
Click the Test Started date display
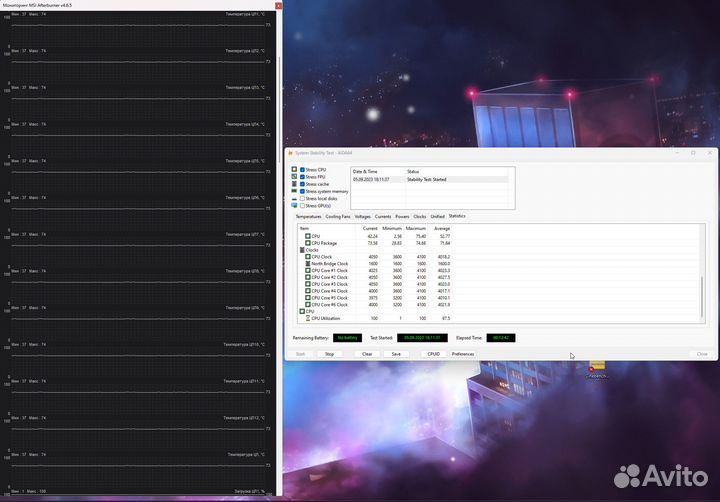(x=422, y=338)
